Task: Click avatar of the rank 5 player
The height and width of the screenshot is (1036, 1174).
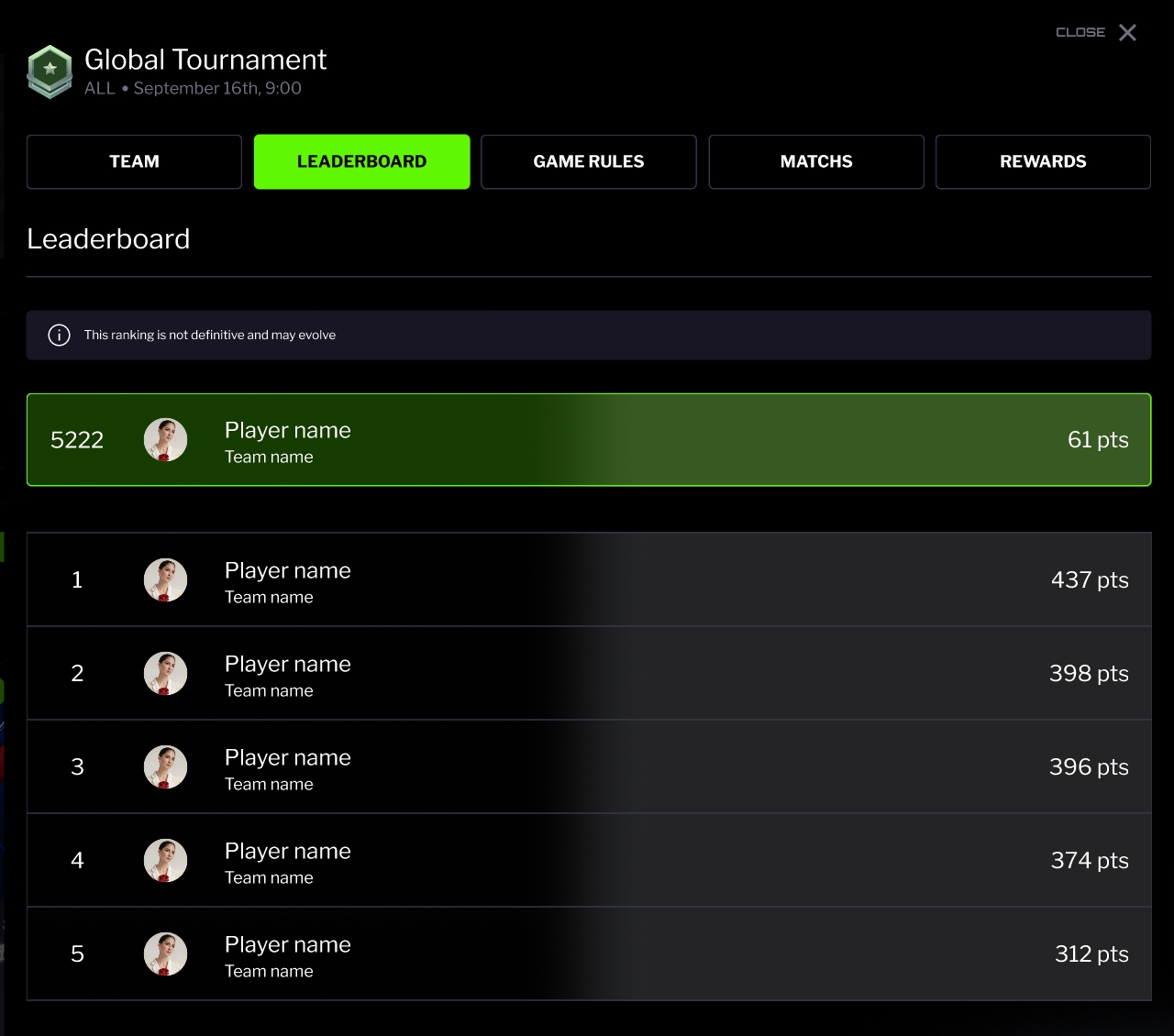Action: 165,954
